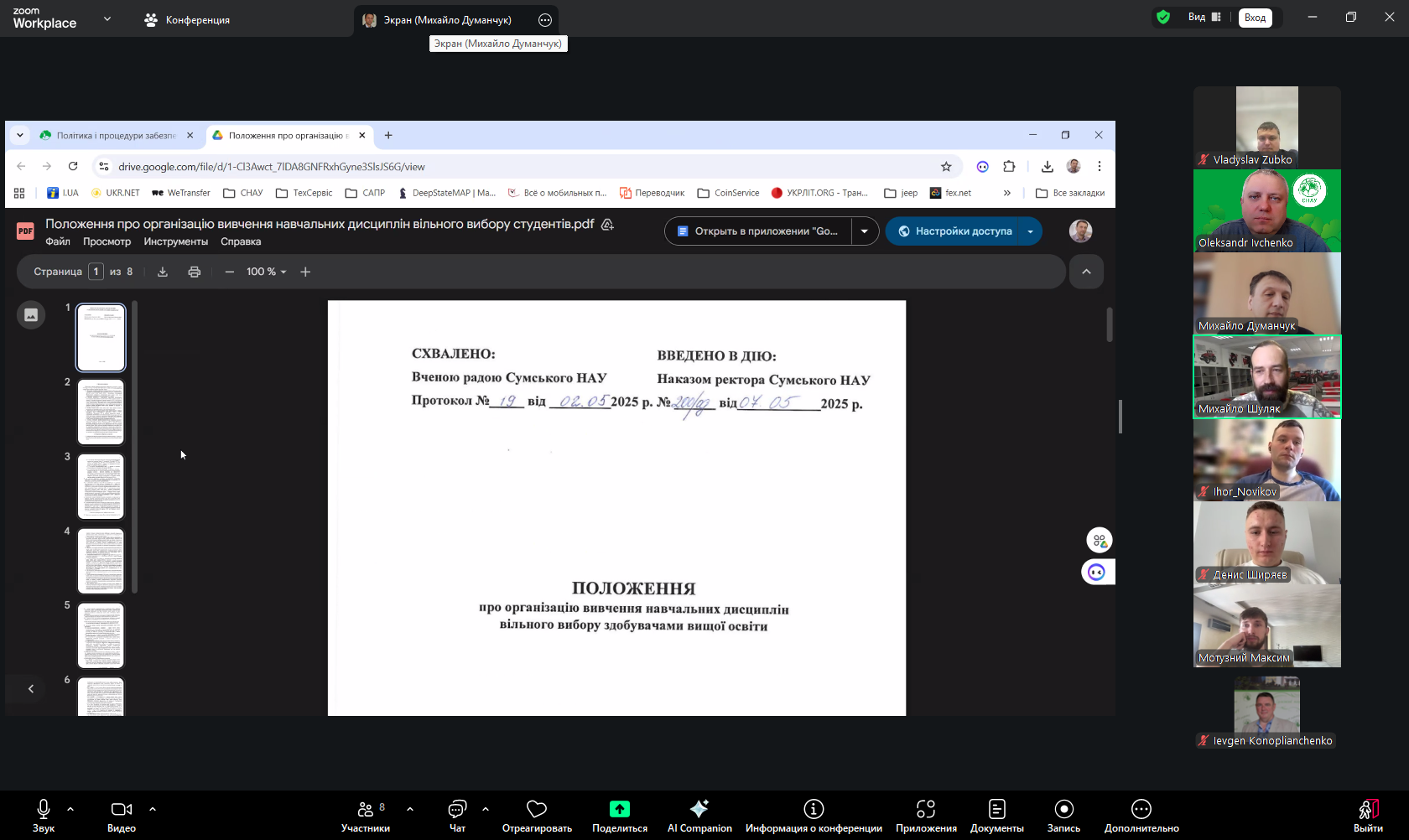This screenshot has height=840, width=1409.
Task: Click the green Share screen icon
Action: (x=619, y=809)
